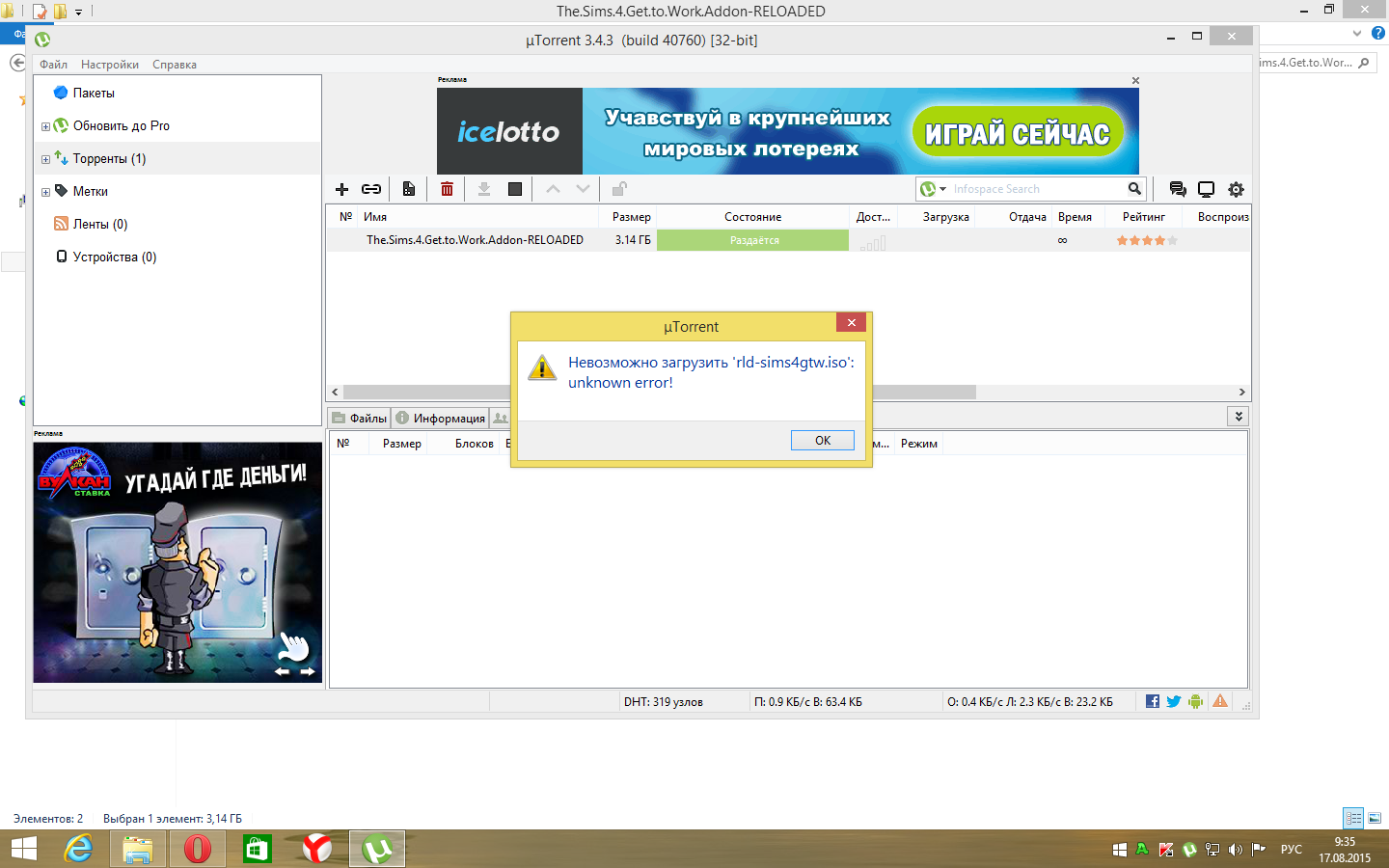Open the 'Файл' menu

[54, 65]
